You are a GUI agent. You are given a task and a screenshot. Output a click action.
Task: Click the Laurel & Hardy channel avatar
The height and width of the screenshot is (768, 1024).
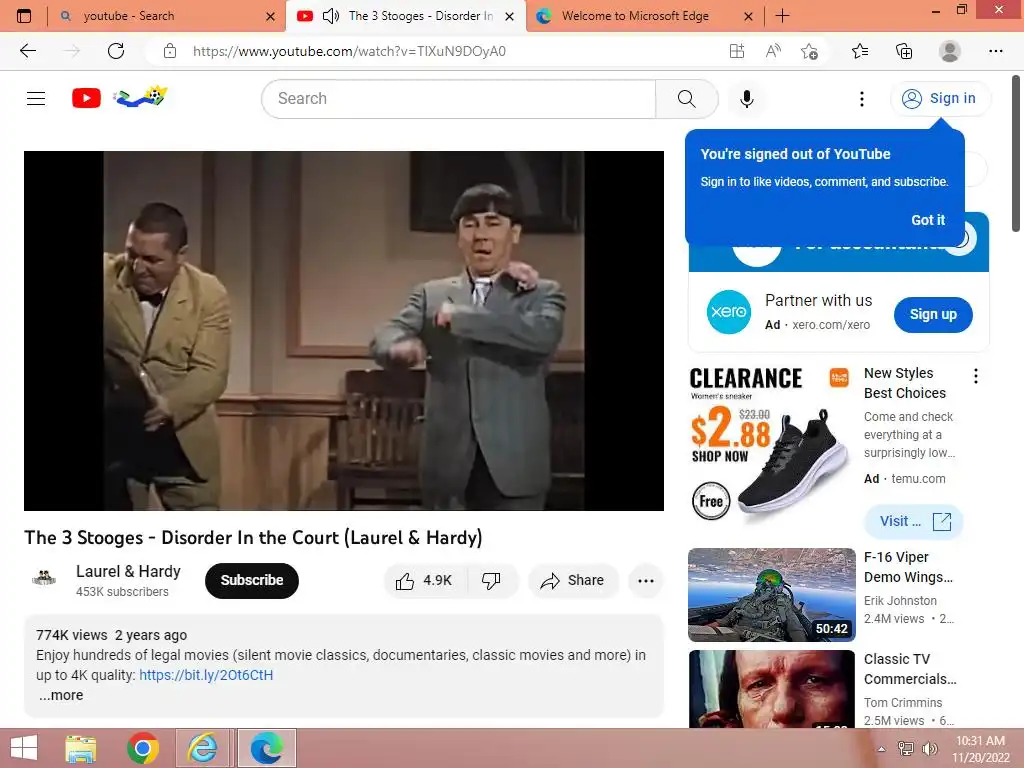[44, 578]
